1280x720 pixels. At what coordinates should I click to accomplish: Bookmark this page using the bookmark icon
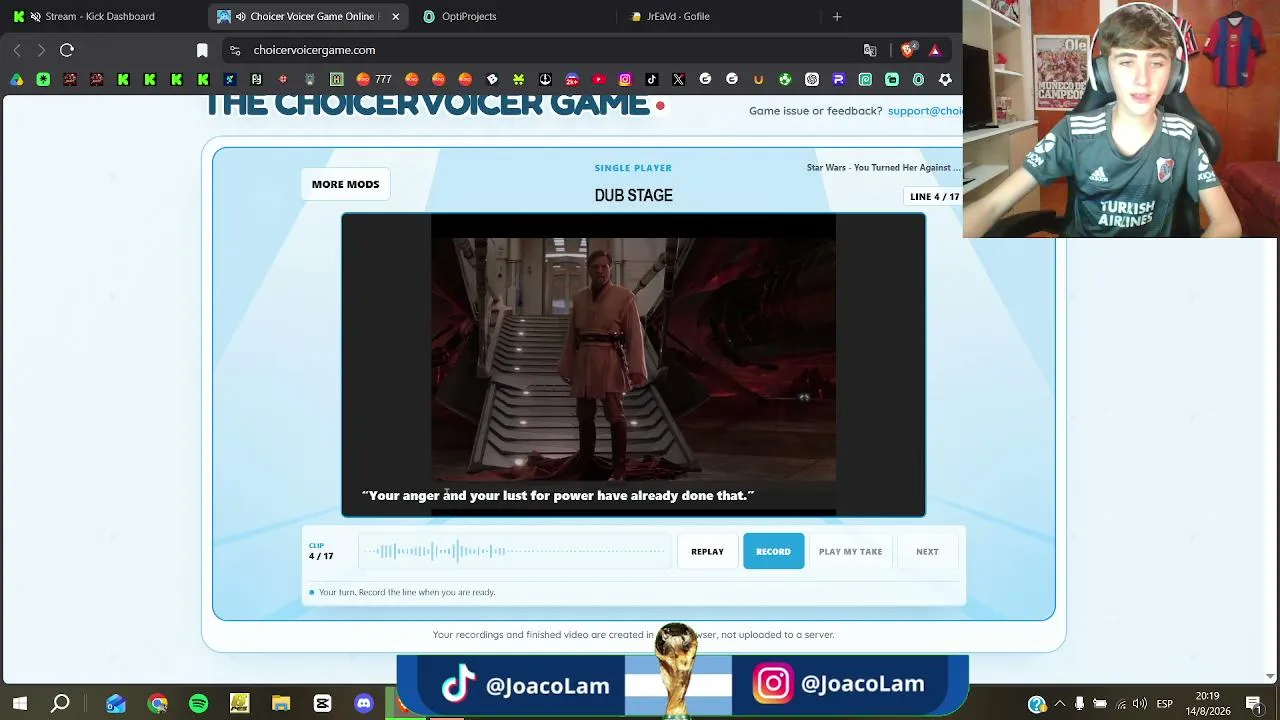[x=202, y=50]
